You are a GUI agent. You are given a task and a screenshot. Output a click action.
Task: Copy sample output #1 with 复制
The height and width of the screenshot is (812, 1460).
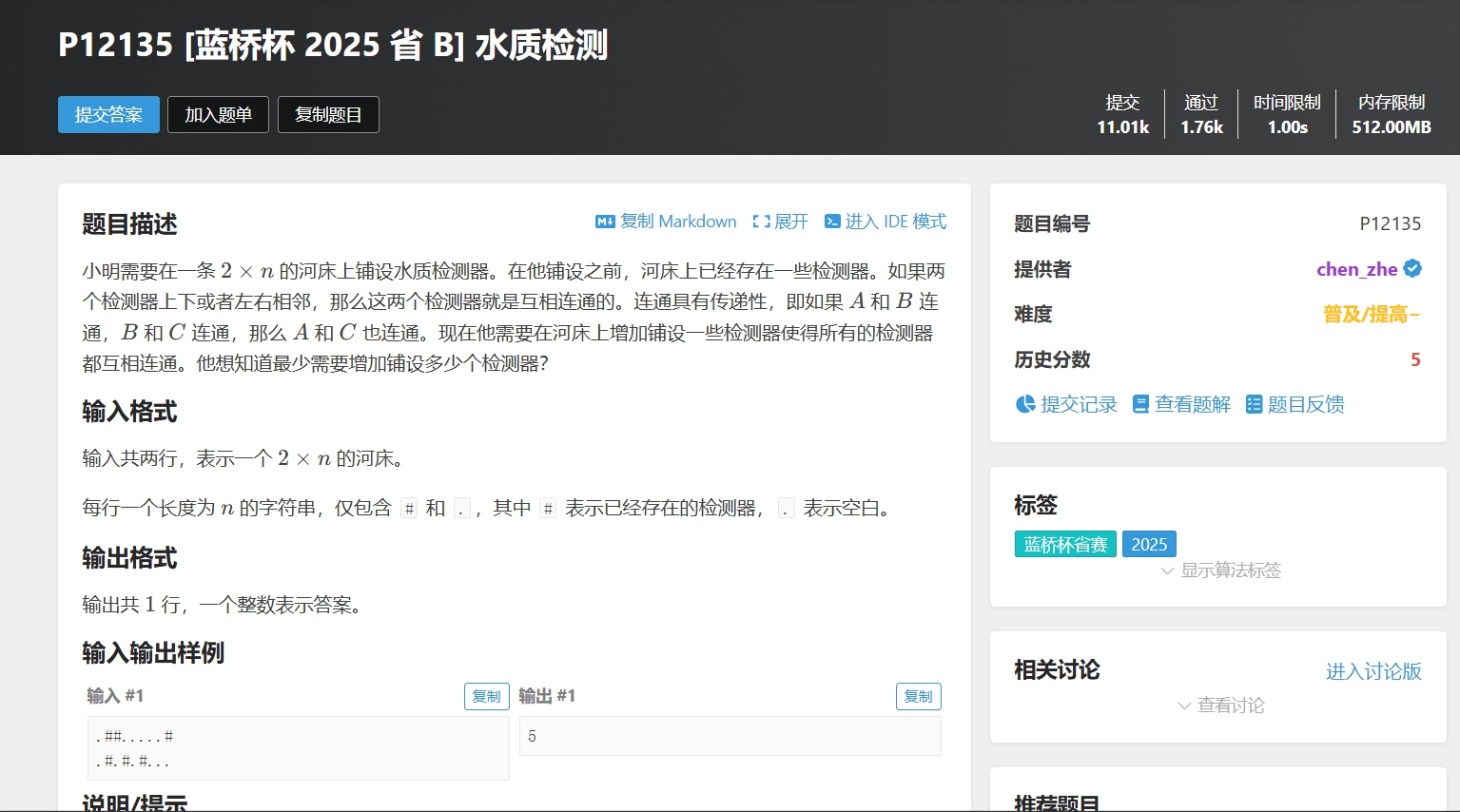(x=919, y=696)
